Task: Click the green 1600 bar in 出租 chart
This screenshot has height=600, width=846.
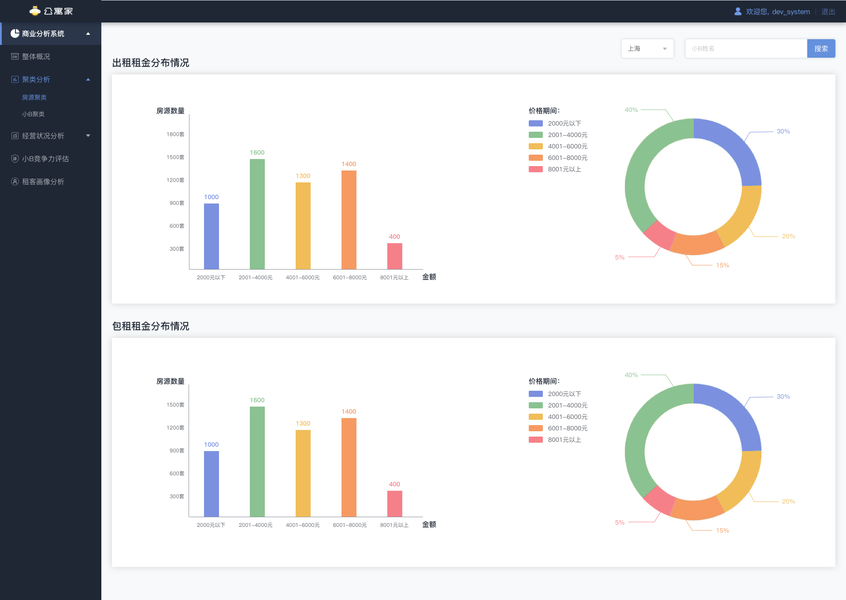Action: coord(257,214)
